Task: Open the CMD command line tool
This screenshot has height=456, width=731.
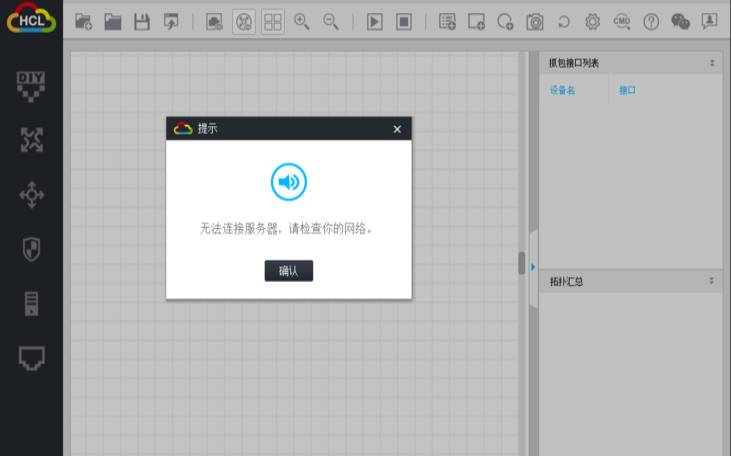Action: tap(622, 21)
